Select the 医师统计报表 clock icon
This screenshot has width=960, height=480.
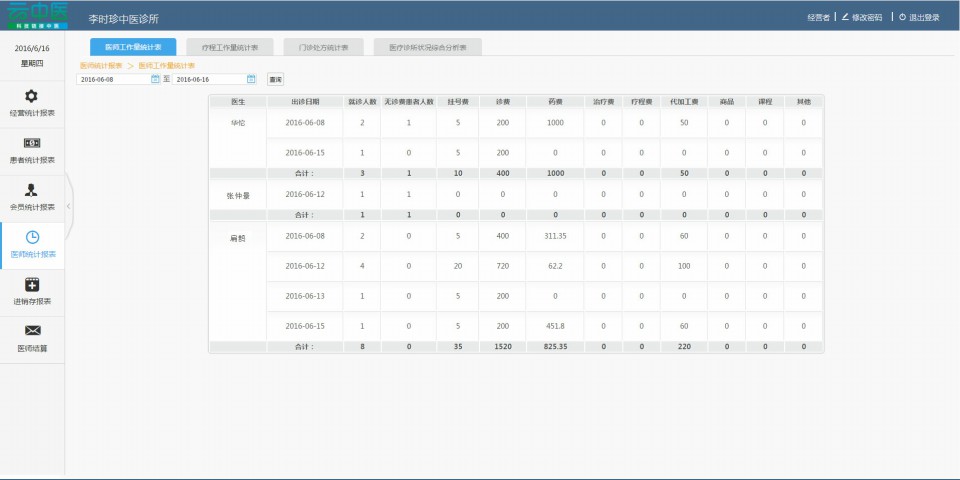(x=32, y=237)
